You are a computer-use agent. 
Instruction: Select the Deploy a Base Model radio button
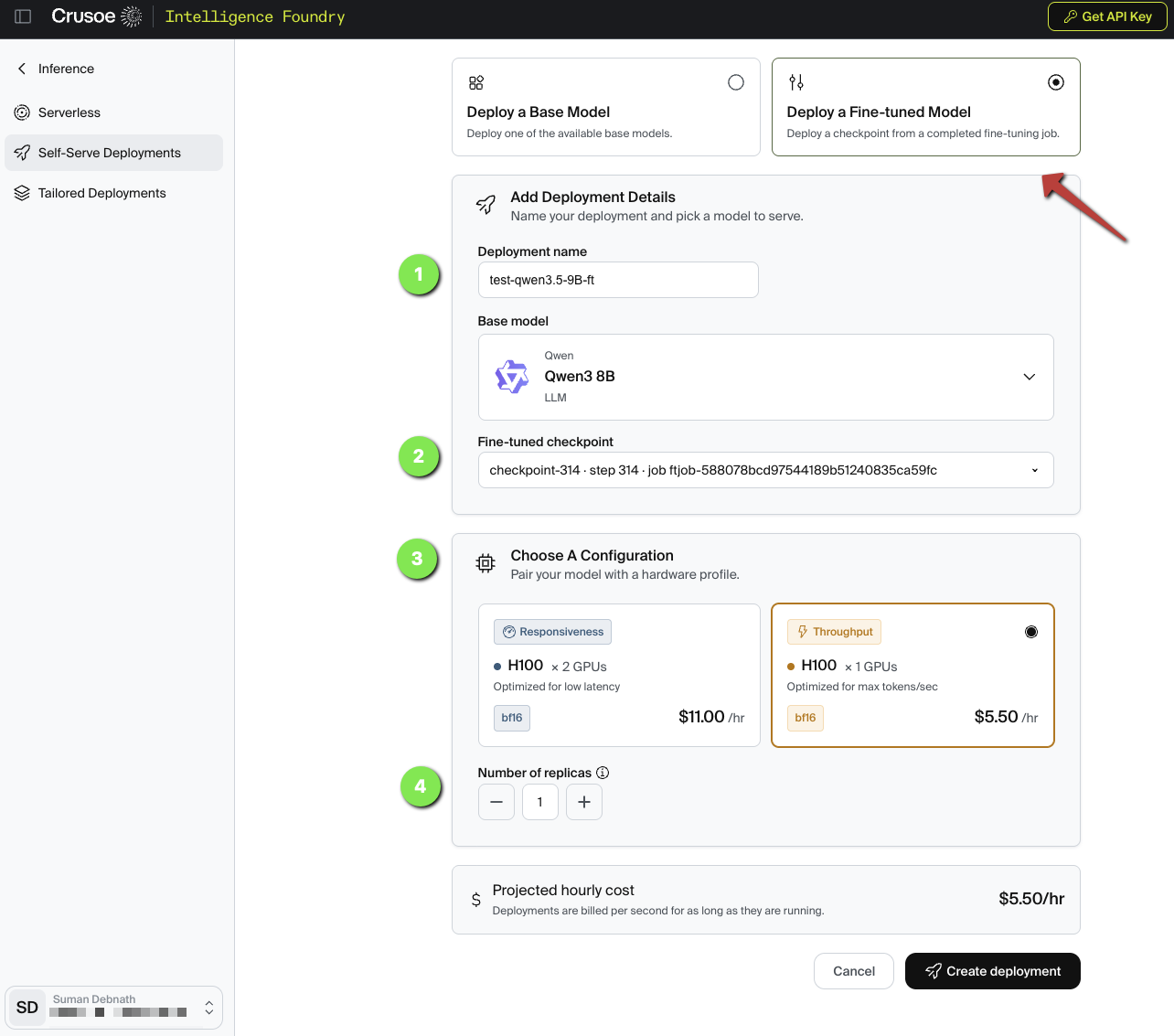coord(736,82)
